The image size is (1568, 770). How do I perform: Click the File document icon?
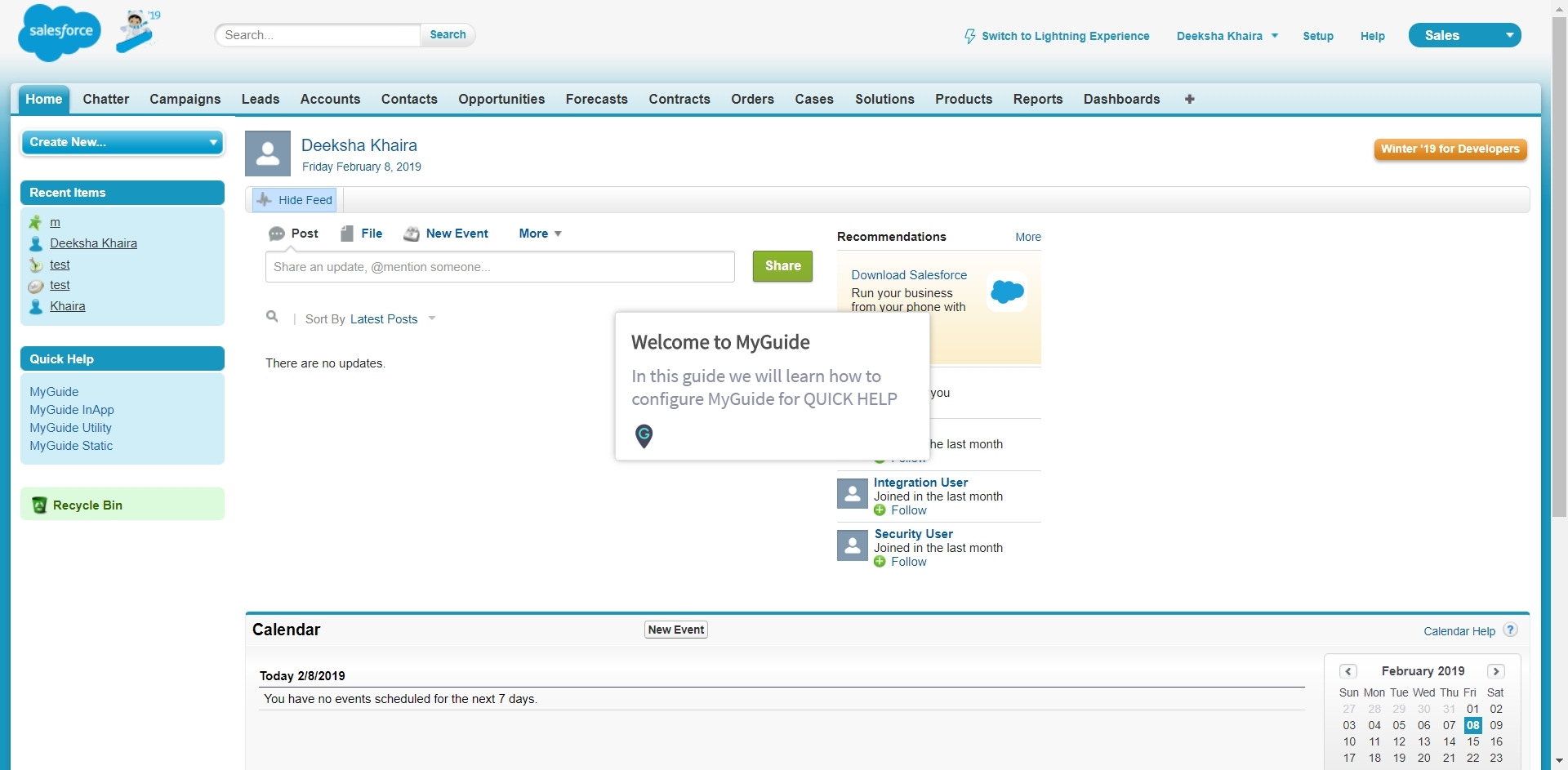pyautogui.click(x=347, y=234)
